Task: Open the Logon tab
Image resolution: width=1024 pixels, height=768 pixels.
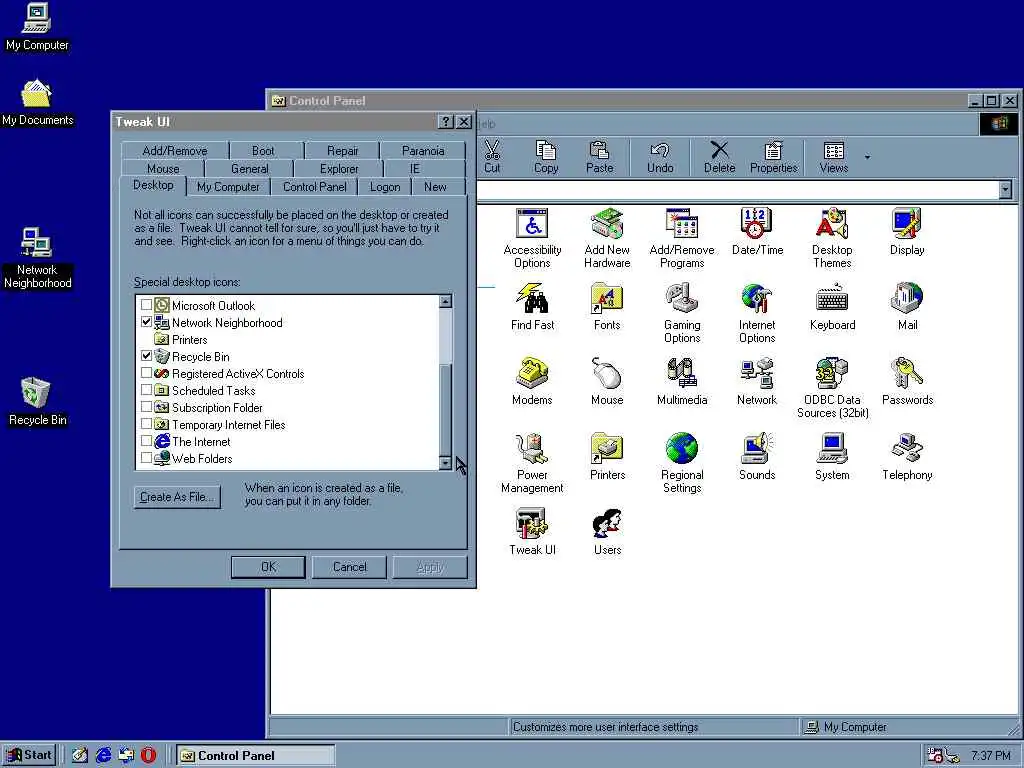Action: (385, 187)
